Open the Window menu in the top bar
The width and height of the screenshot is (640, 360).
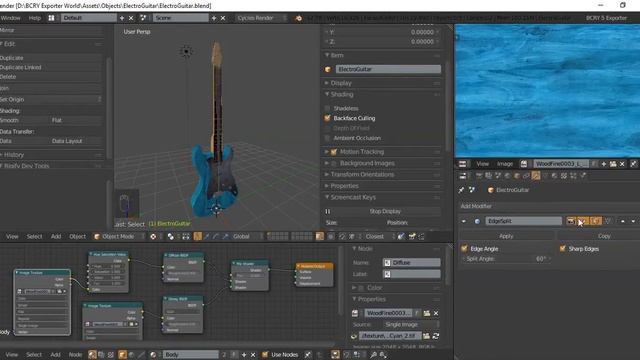[11, 18]
